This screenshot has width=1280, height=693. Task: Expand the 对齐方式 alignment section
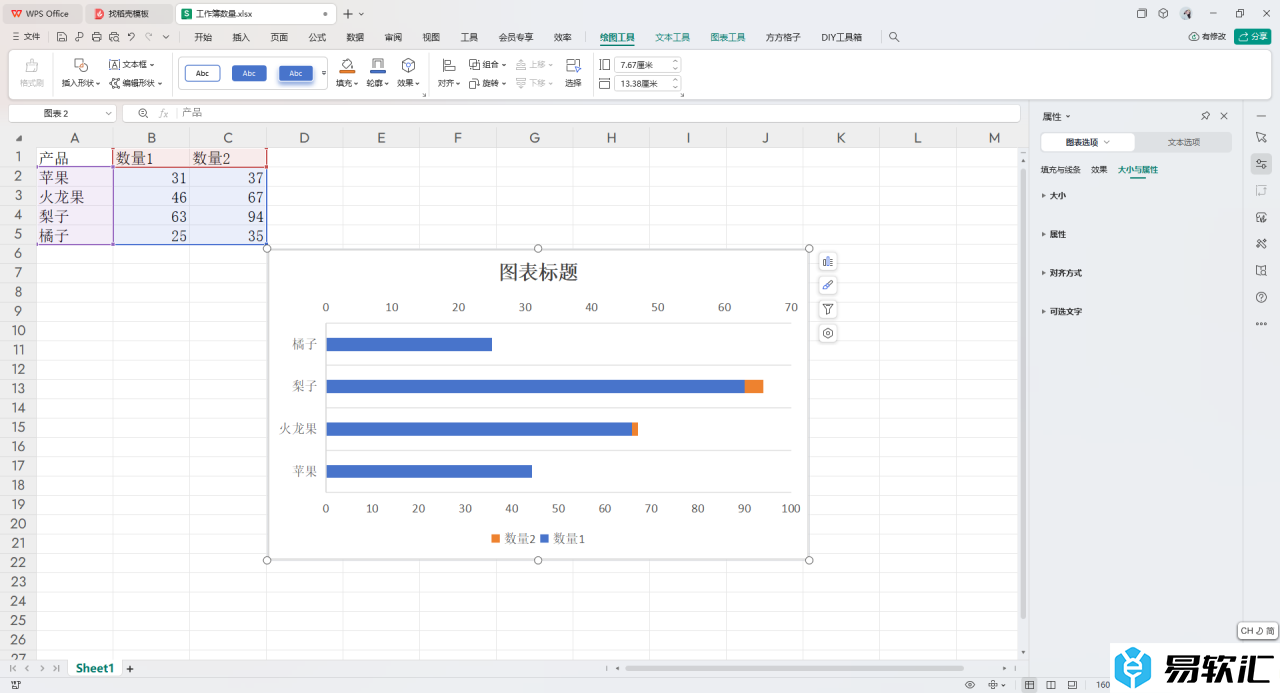pyautogui.click(x=1062, y=273)
